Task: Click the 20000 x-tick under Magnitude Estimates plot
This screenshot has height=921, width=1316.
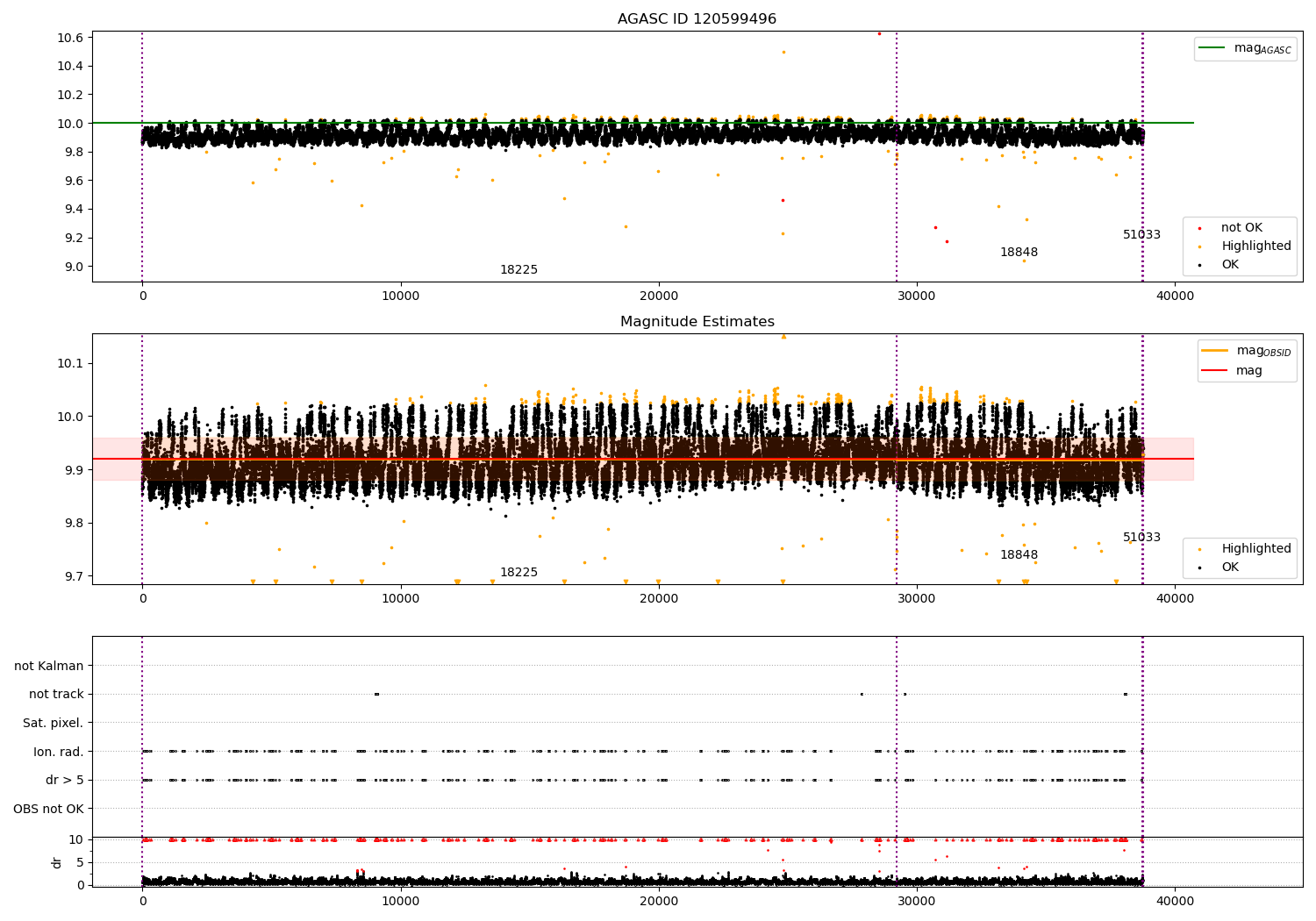Action: pyautogui.click(x=659, y=598)
